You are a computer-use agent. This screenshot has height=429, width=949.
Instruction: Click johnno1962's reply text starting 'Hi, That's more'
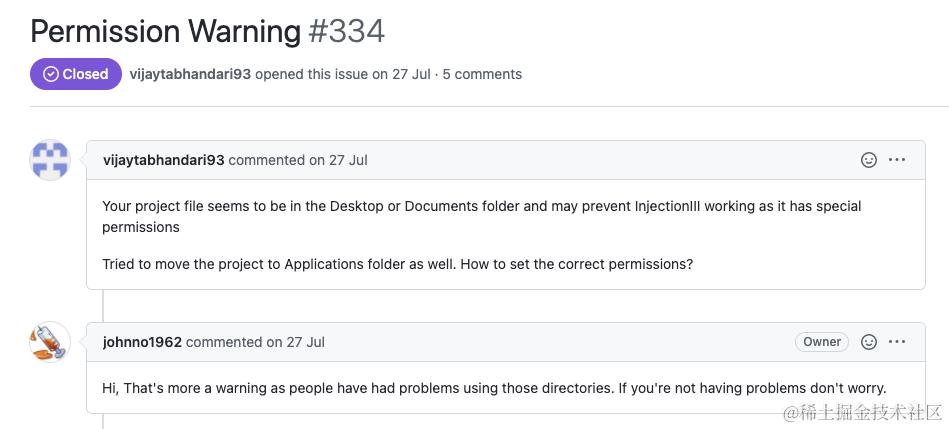494,388
